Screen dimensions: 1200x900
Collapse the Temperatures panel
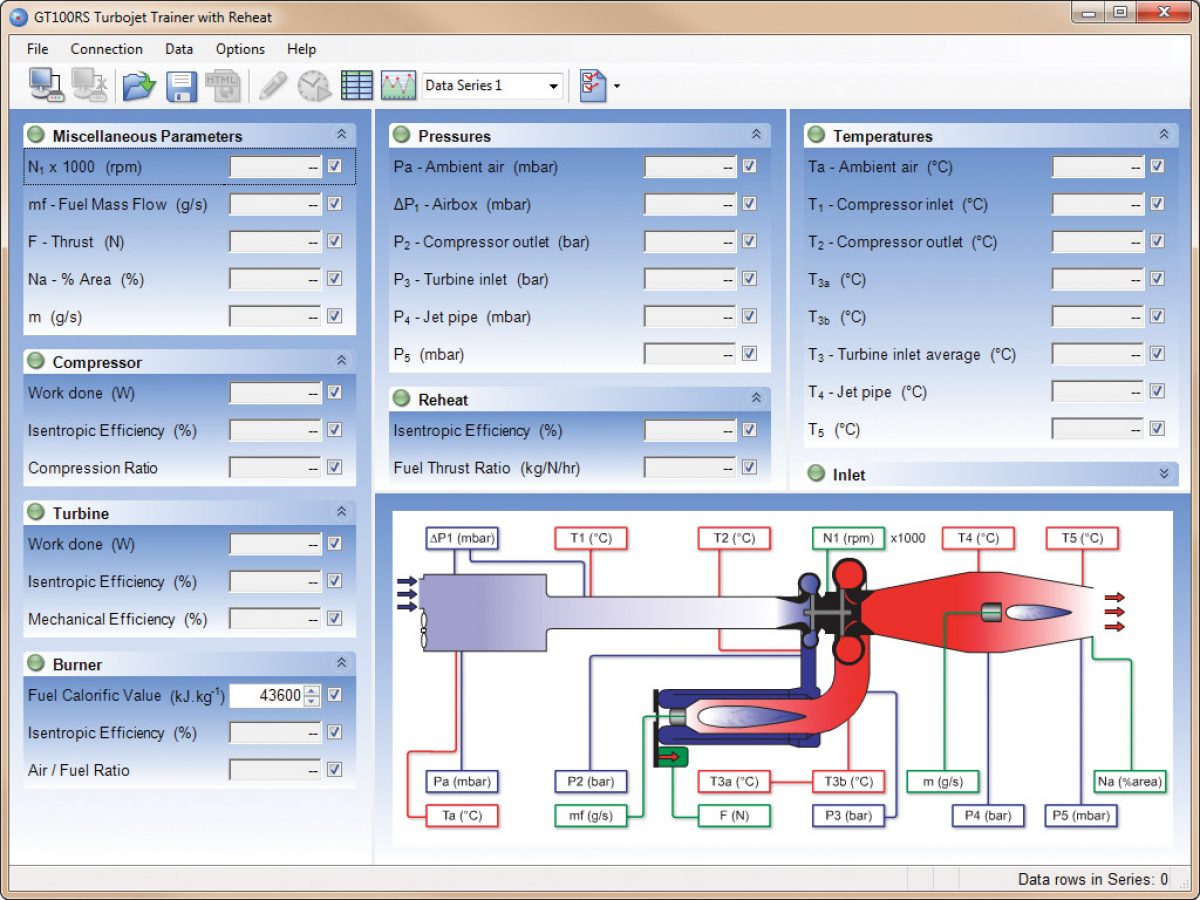(x=1163, y=135)
